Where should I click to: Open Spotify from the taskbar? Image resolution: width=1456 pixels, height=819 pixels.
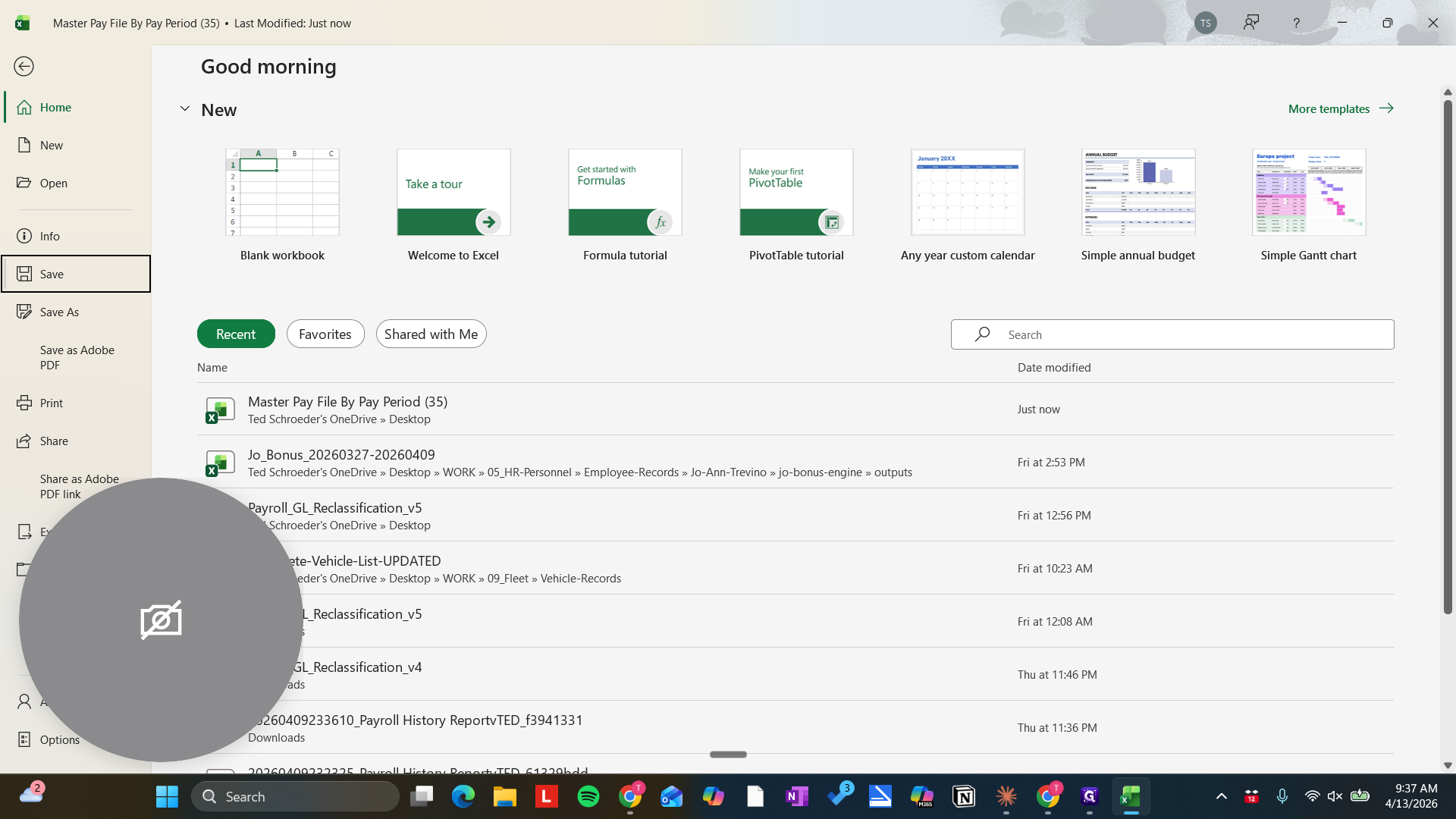(x=588, y=796)
